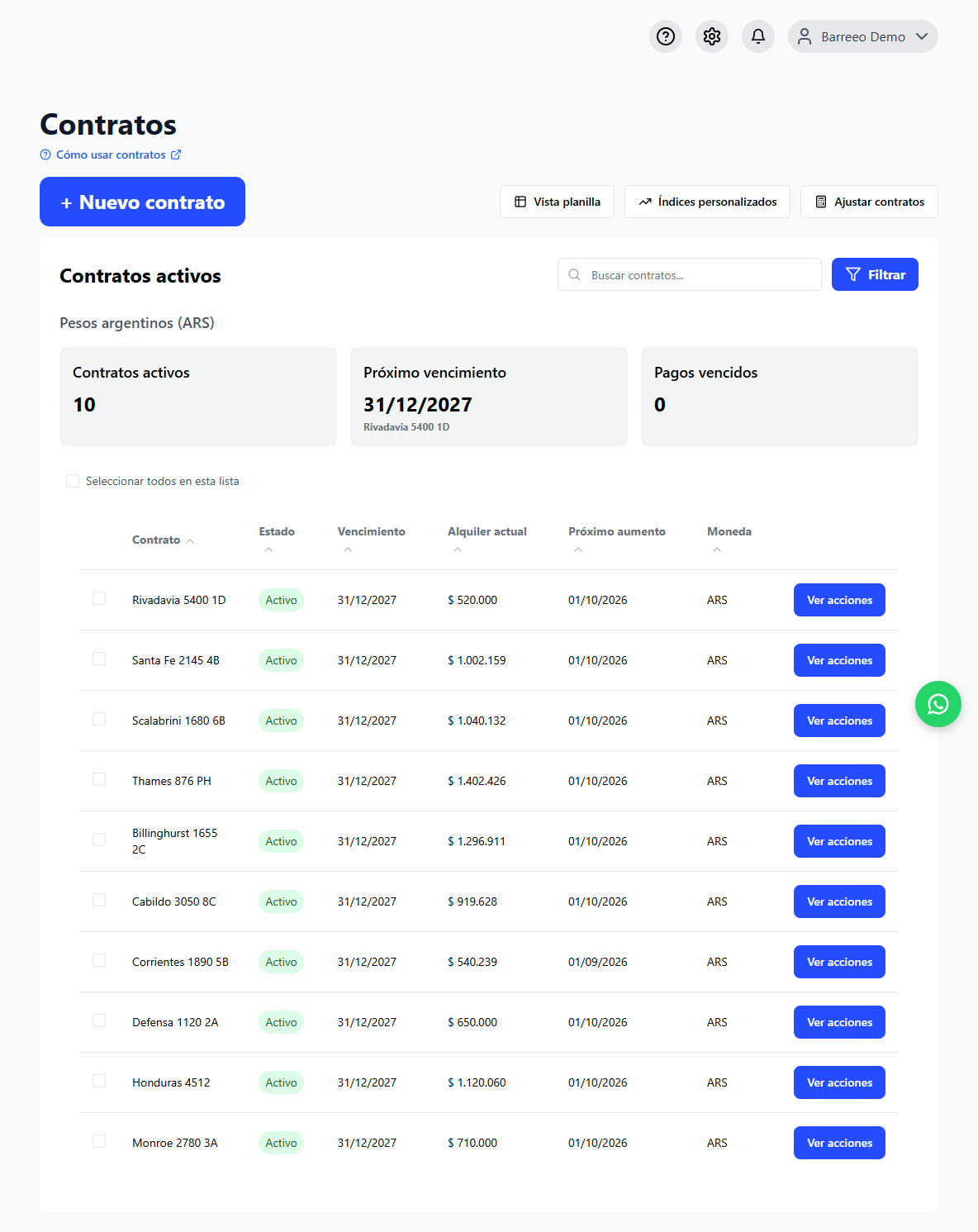Check Seleccionar todos en esta lista
Viewport: 978px width, 1232px height.
(x=73, y=481)
